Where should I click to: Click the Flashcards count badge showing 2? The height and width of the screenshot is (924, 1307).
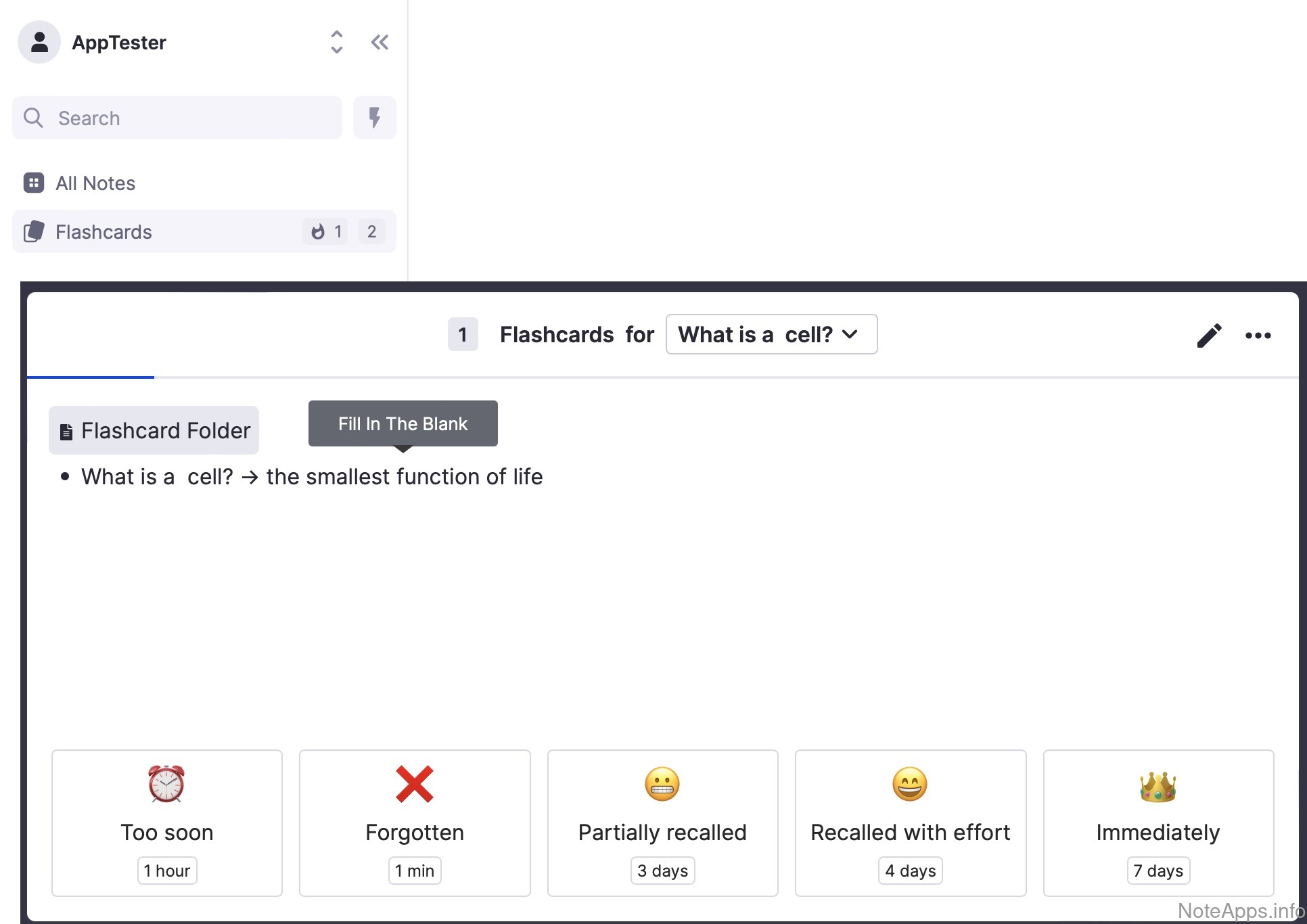(x=371, y=232)
